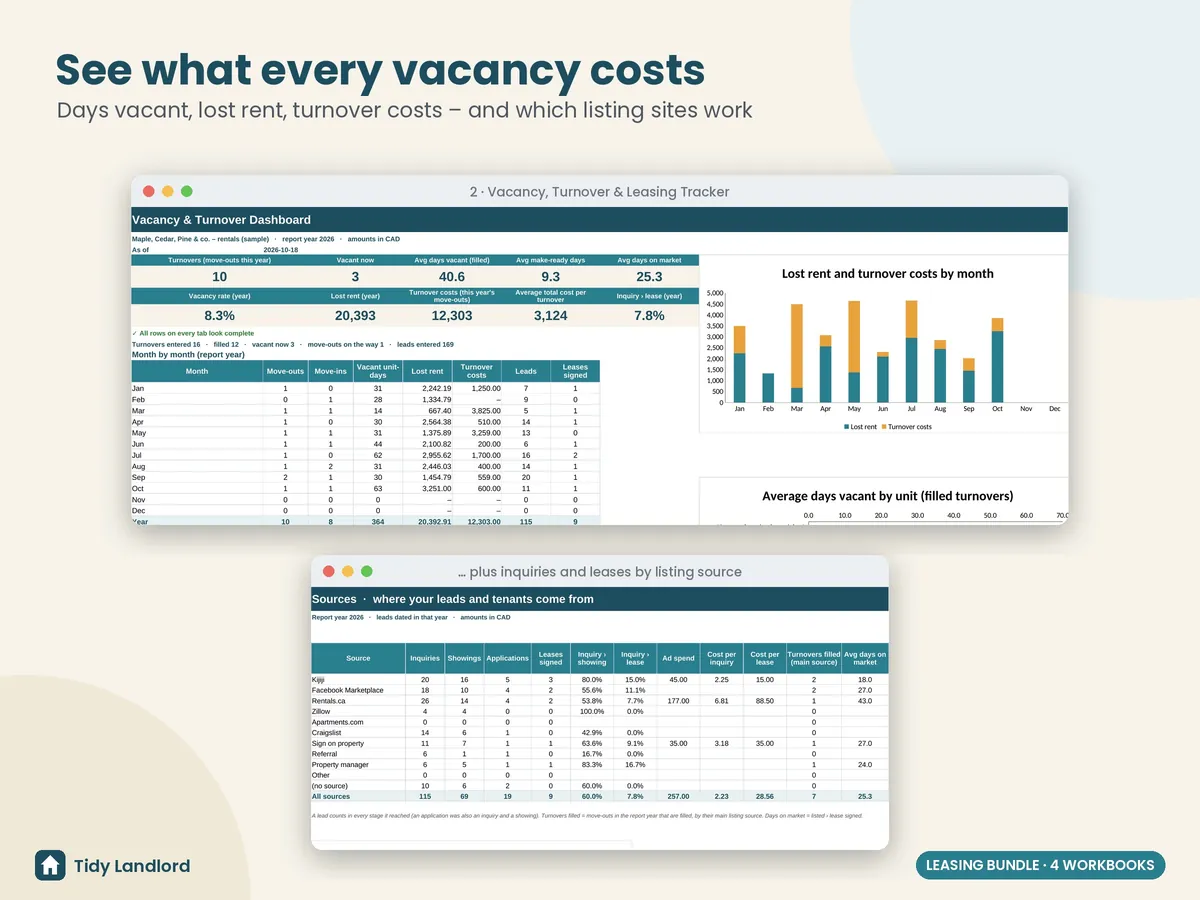Select the All sources total row label

point(331,796)
